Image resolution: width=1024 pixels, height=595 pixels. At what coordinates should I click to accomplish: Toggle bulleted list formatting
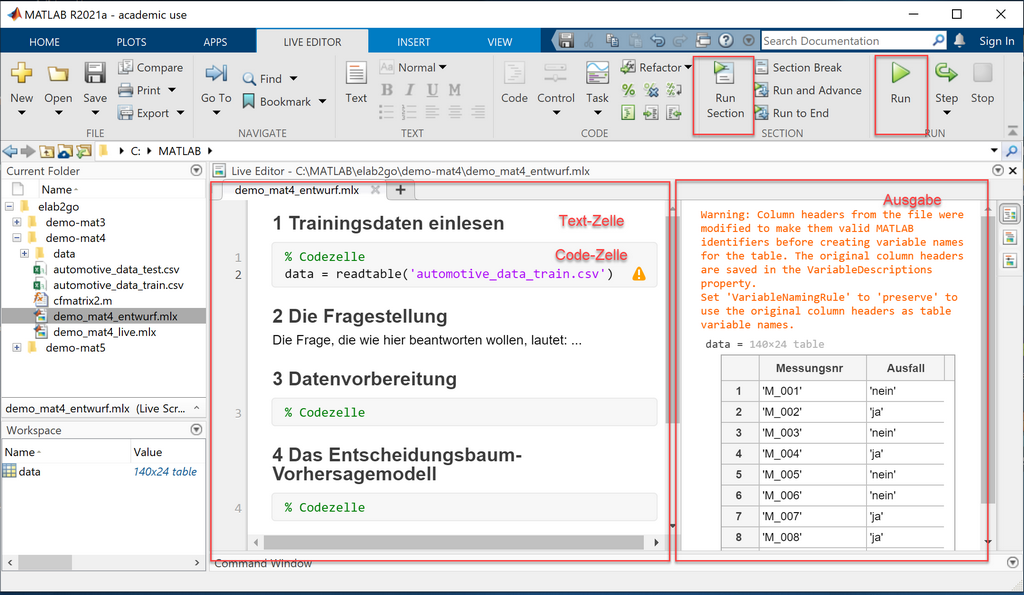(387, 112)
